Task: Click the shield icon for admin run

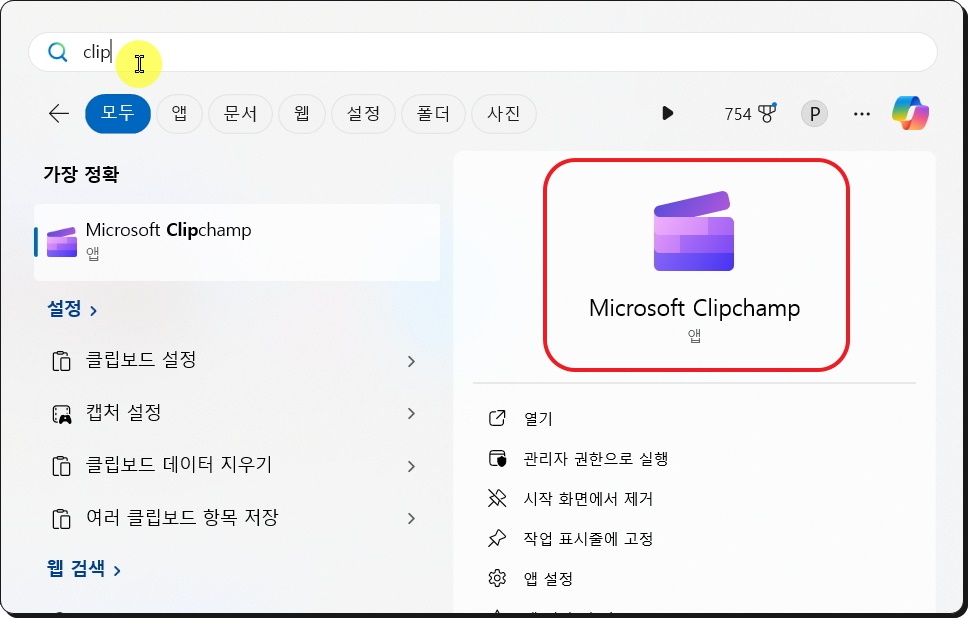Action: (x=497, y=458)
